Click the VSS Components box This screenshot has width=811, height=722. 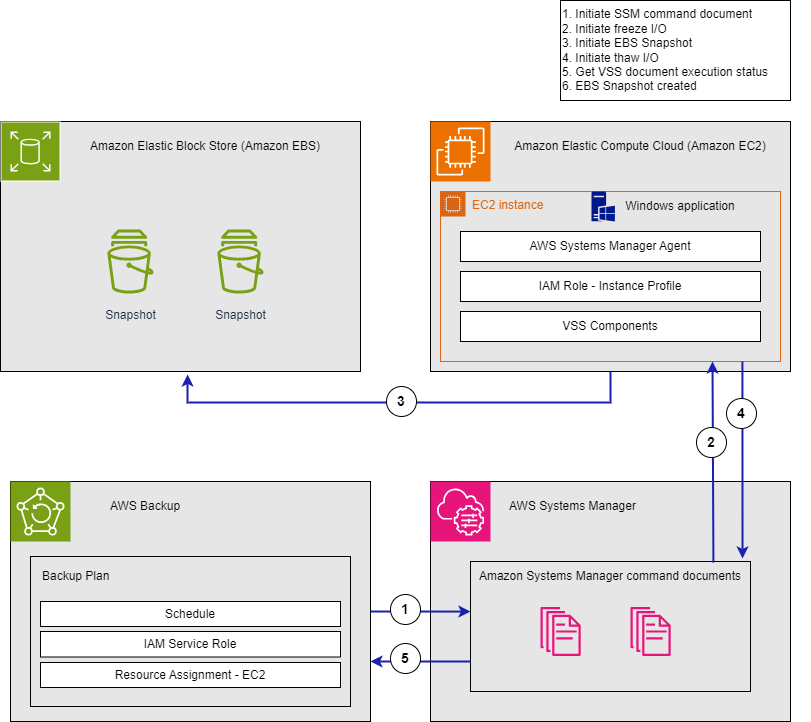pyautogui.click(x=610, y=326)
